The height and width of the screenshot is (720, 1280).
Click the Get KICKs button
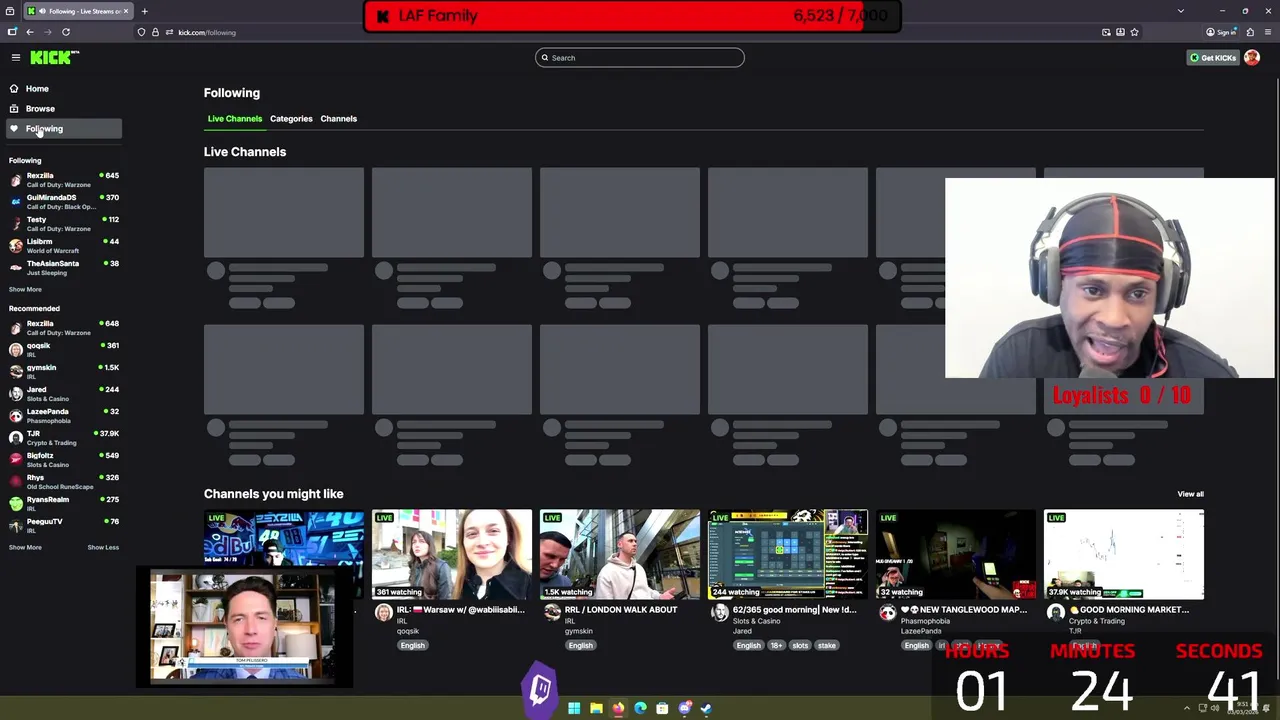coord(1213,58)
